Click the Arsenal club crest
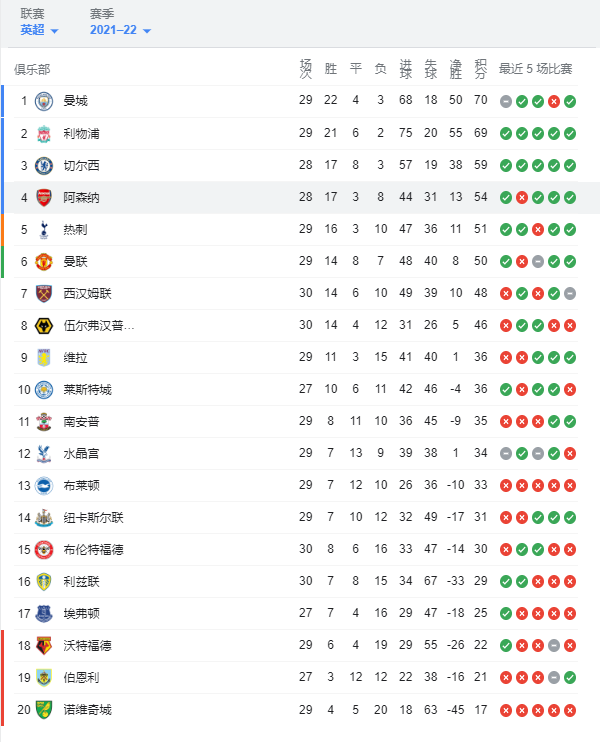The image size is (600, 742). pos(44,198)
